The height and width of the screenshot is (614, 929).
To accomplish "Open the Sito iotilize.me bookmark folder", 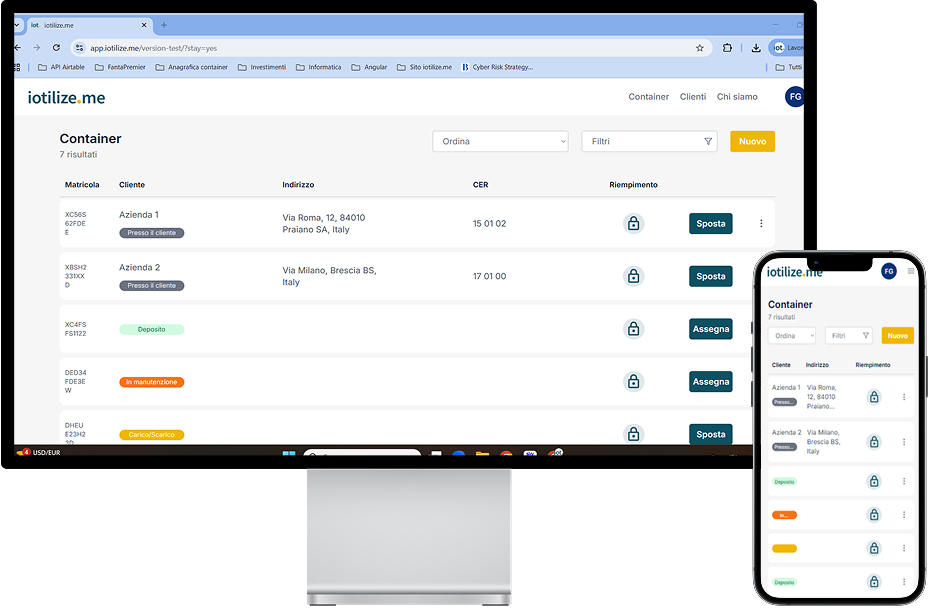I will coord(424,68).
